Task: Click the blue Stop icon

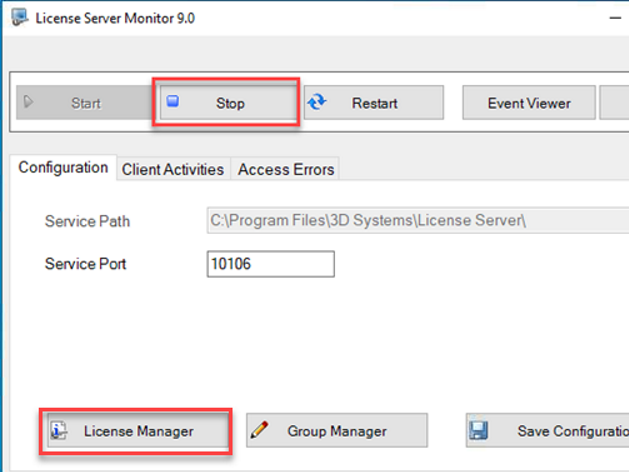Action: pyautogui.click(x=173, y=101)
